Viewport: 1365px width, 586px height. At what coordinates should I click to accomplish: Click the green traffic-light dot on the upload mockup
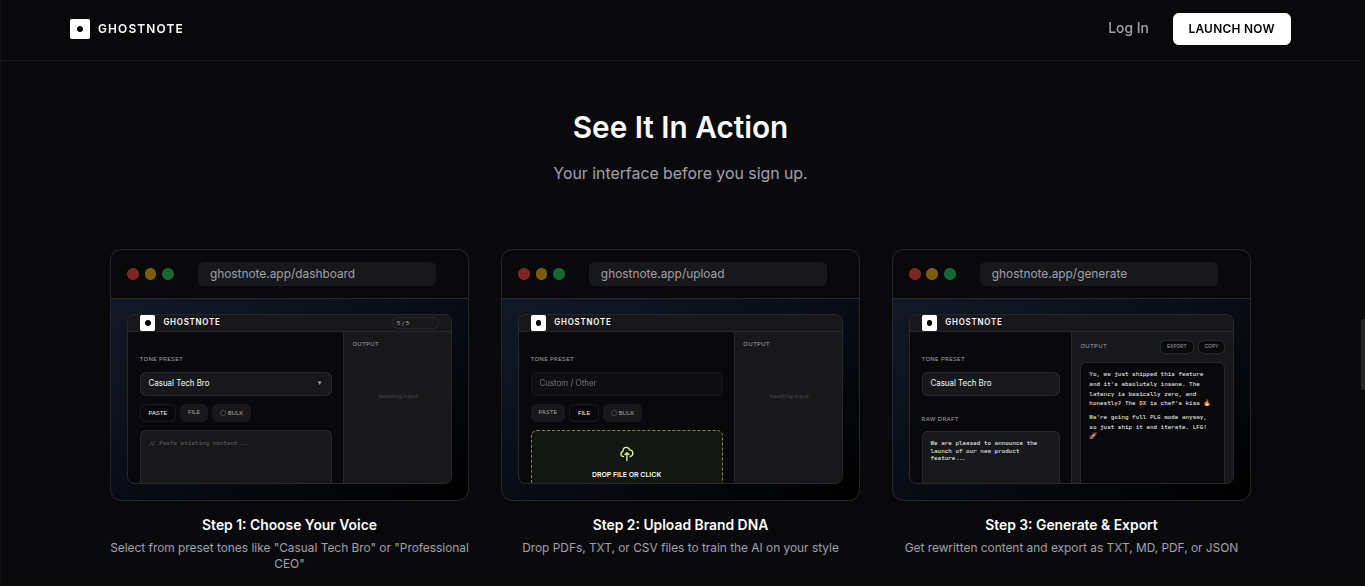[x=561, y=273]
